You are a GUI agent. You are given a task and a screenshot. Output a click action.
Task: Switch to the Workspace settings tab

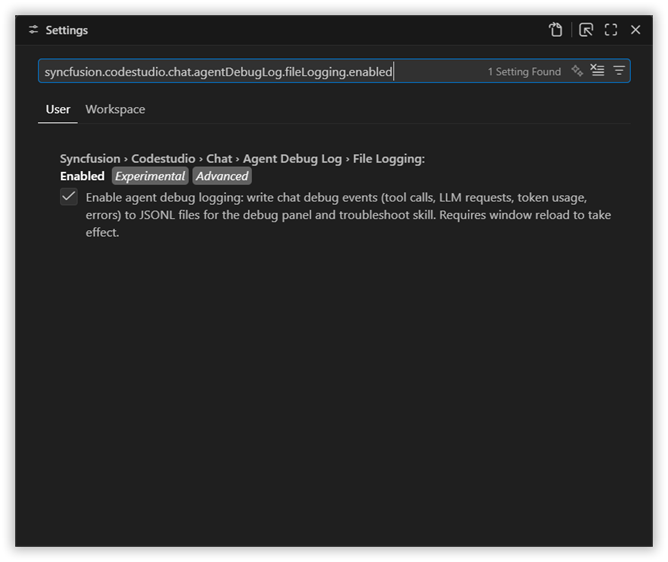coord(115,110)
